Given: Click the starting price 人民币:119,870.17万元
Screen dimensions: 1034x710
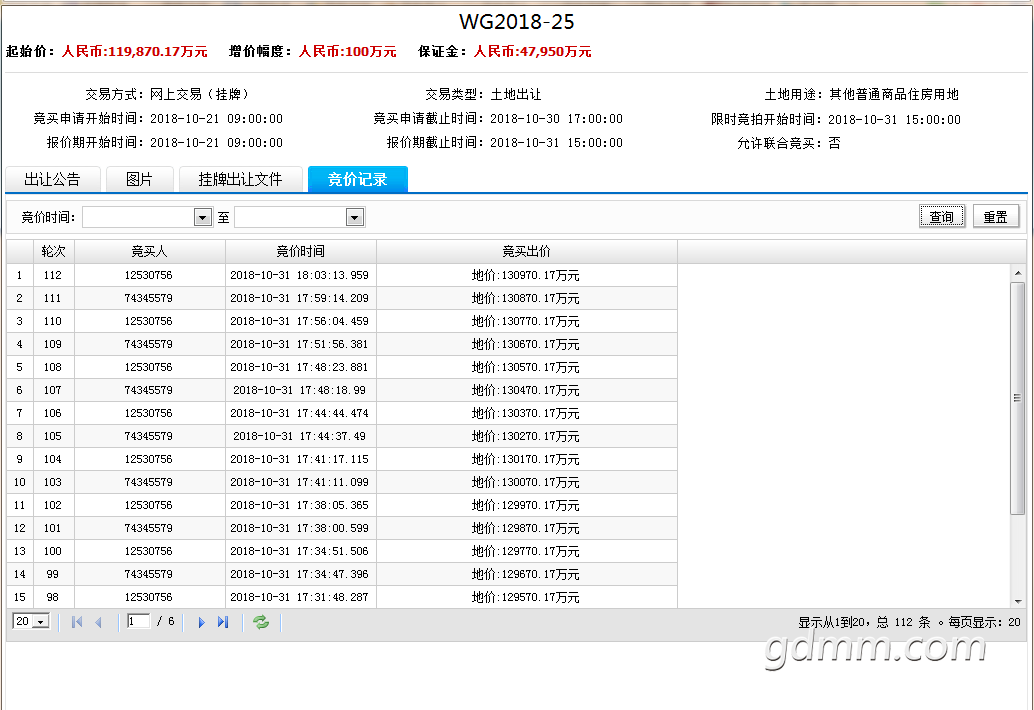Looking at the screenshot, I should coord(135,51).
